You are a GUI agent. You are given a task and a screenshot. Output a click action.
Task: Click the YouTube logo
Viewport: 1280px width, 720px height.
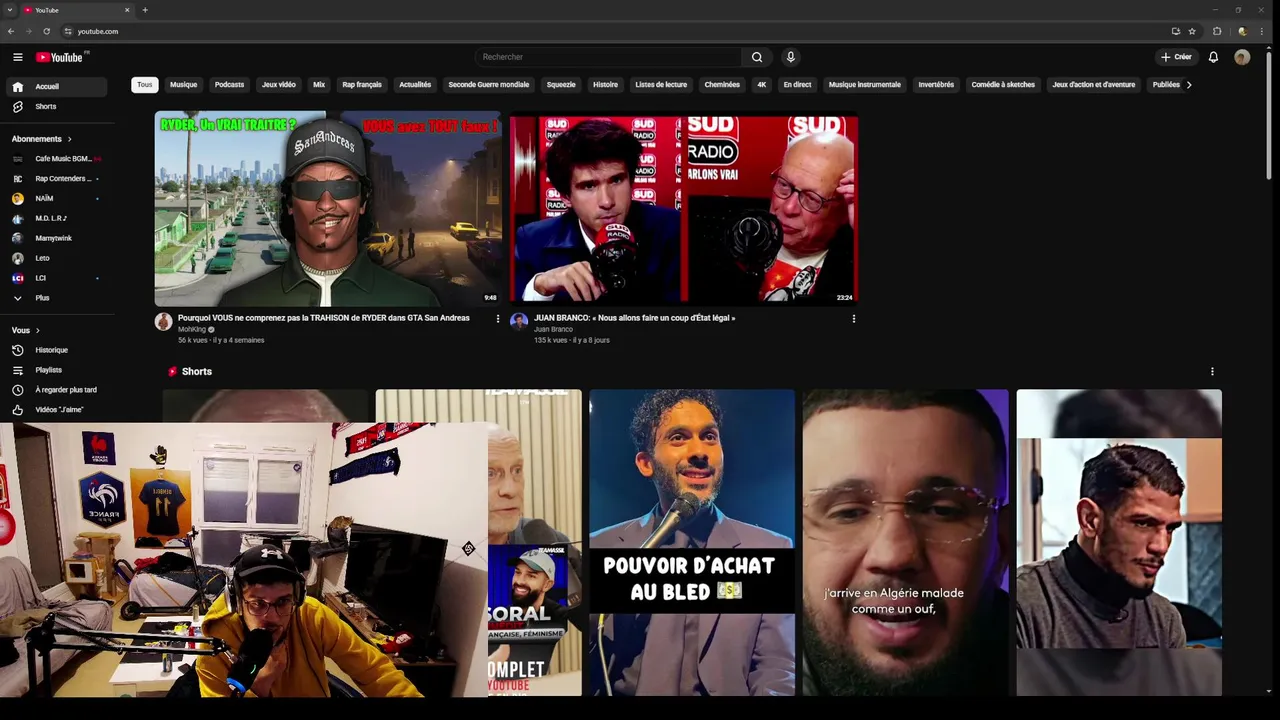pos(62,57)
